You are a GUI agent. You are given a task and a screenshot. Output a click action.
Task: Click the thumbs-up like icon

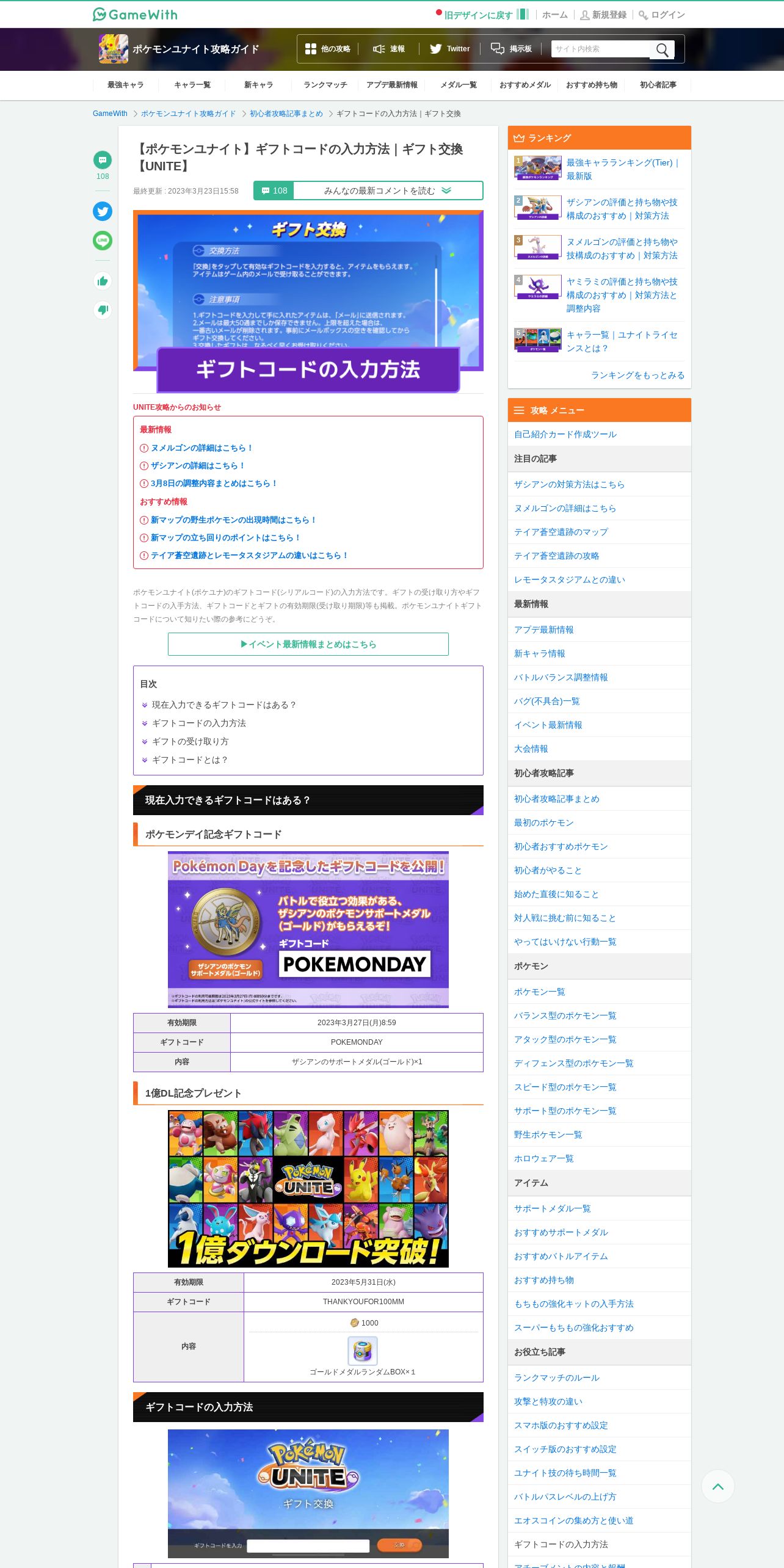point(103,281)
